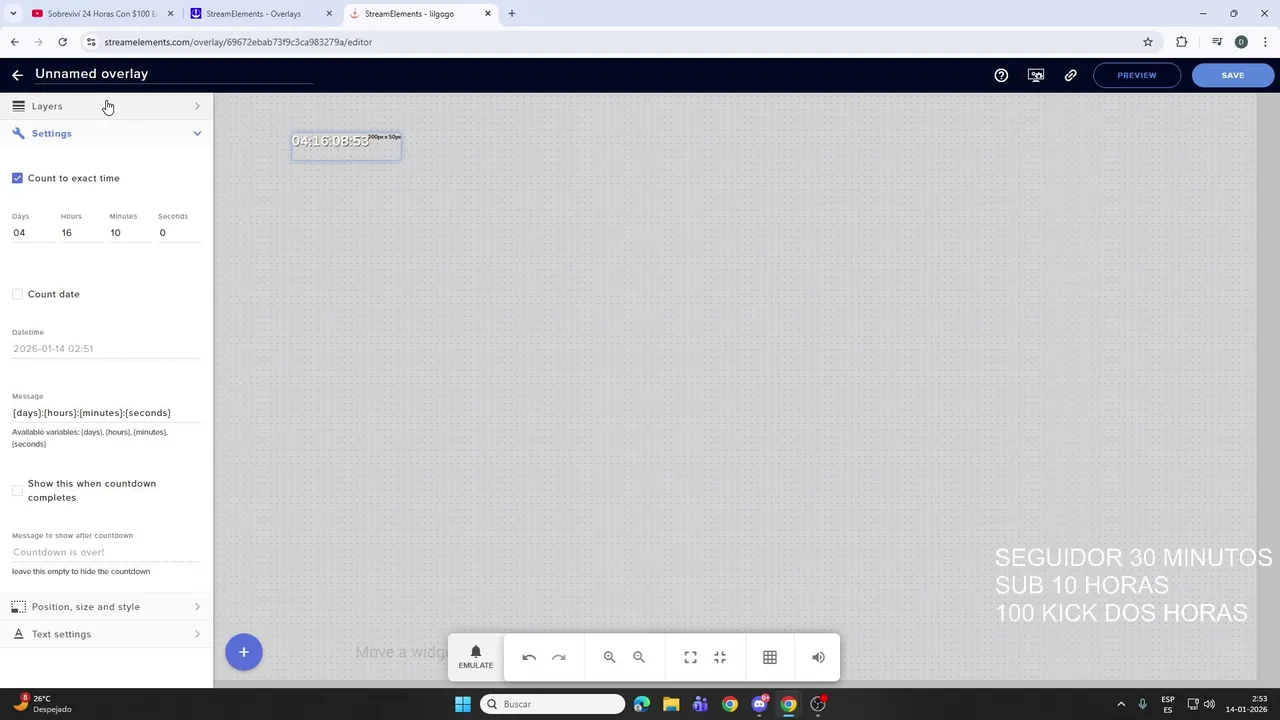1280x720 pixels.
Task: Click the Settings wrench icon
Action: coord(18,133)
